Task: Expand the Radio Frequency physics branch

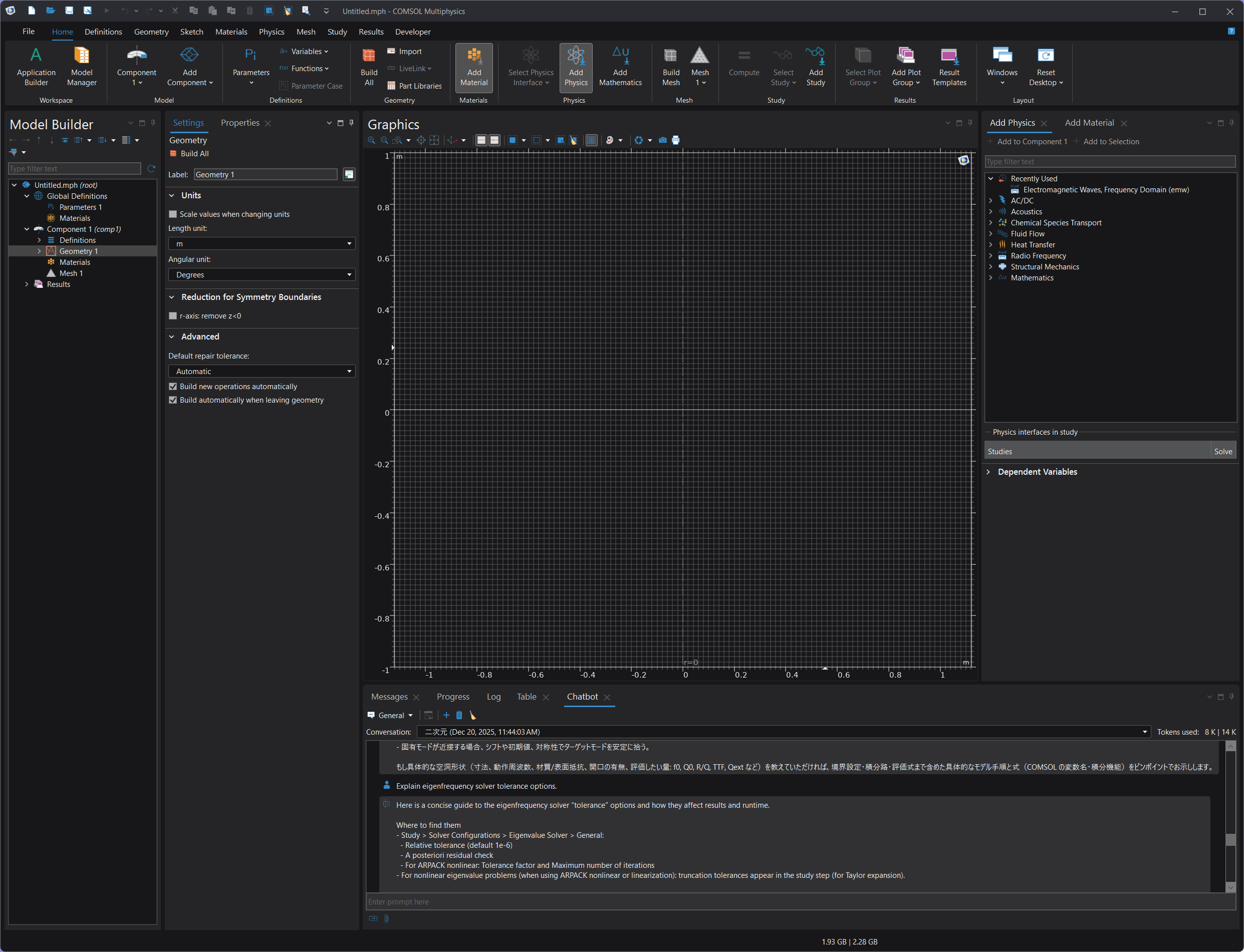Action: click(990, 255)
